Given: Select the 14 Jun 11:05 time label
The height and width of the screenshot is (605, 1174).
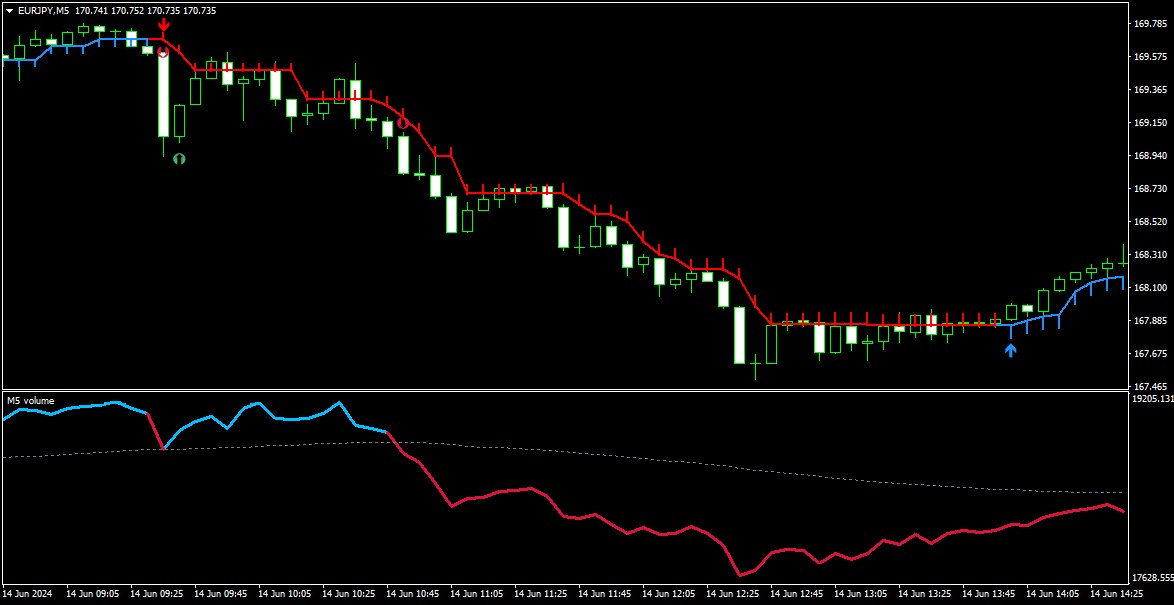Looking at the screenshot, I should pos(478,594).
